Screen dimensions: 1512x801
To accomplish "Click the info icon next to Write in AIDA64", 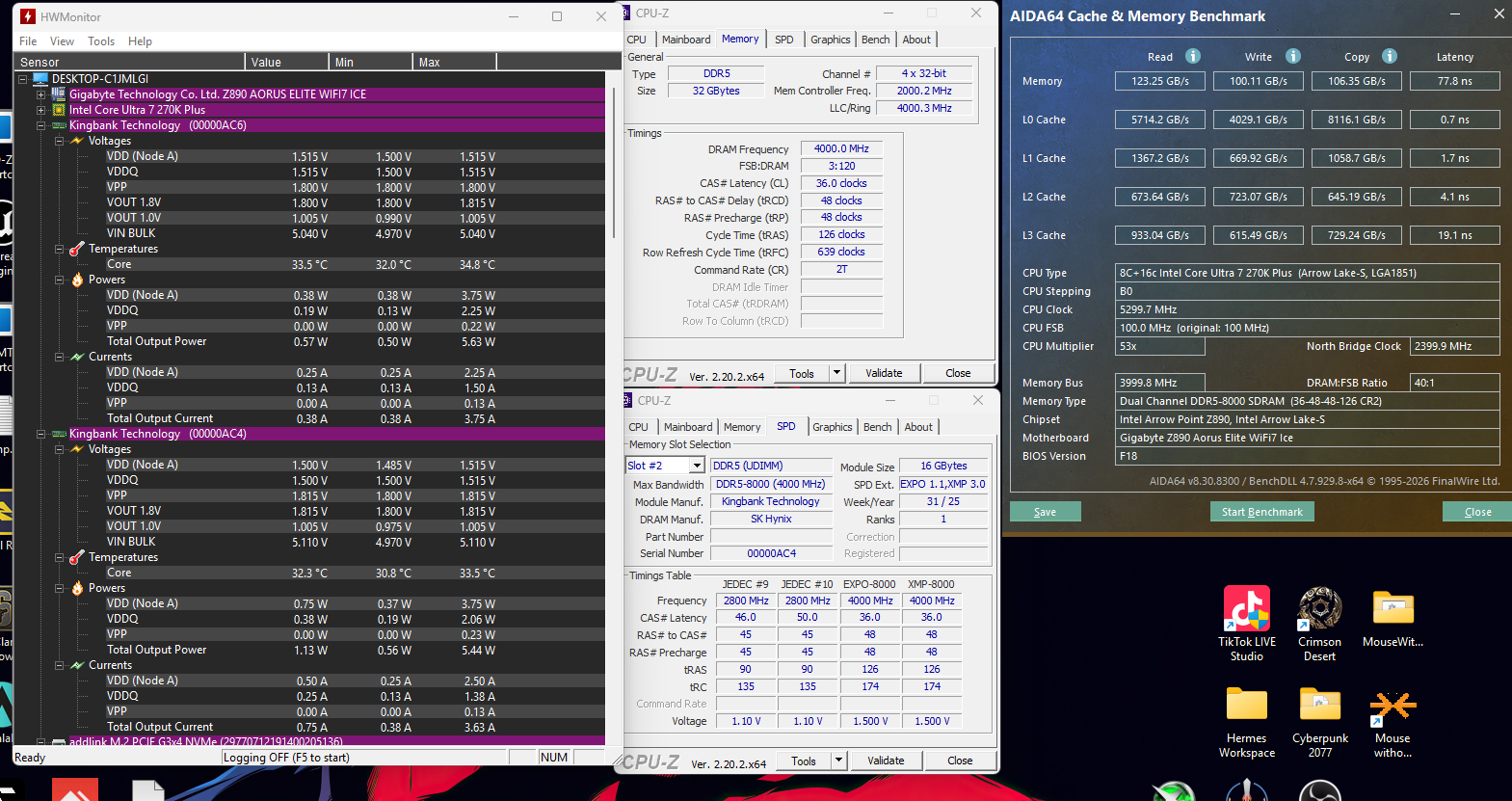I will (1293, 56).
